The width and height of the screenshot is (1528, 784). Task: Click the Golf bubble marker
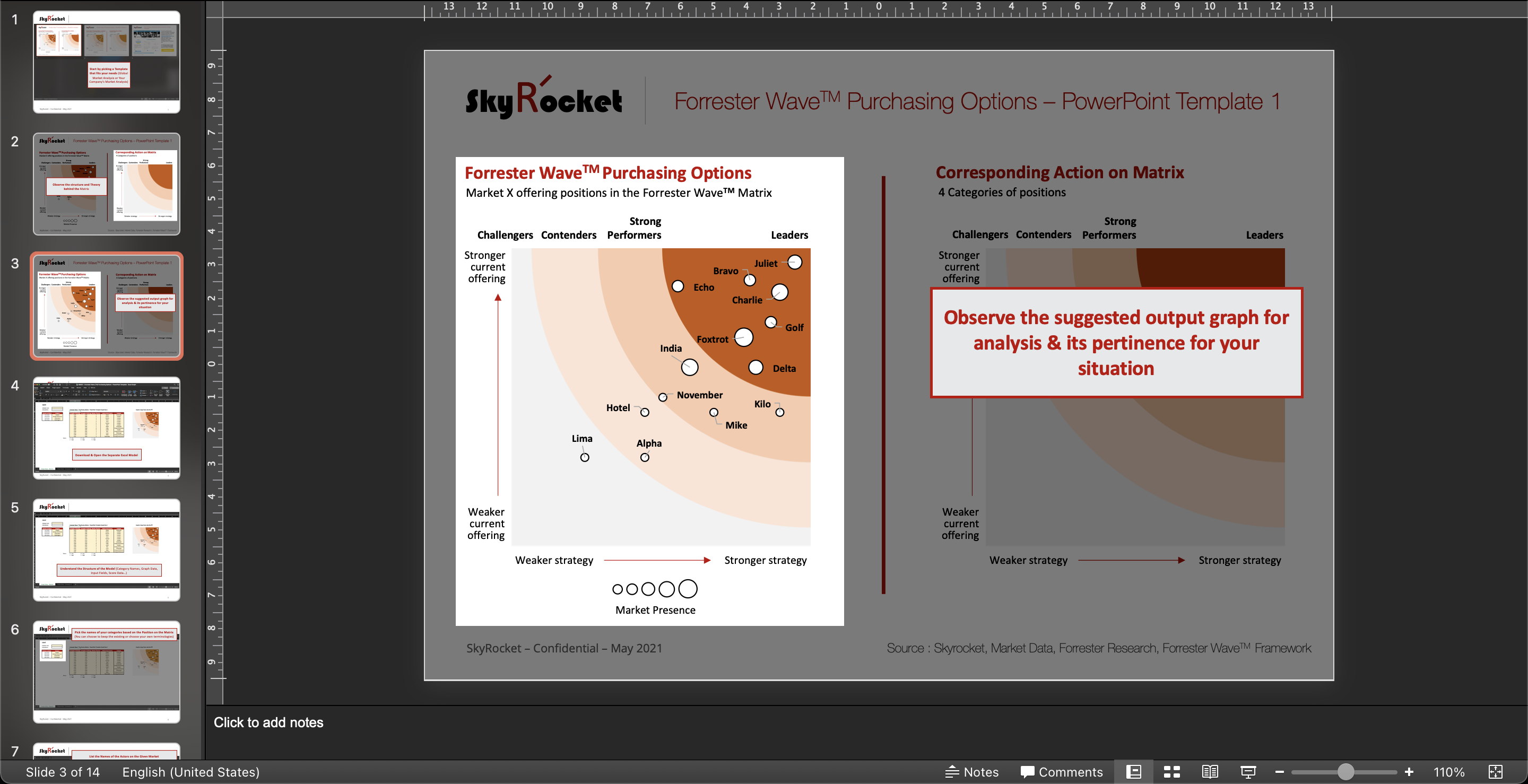coord(770,322)
